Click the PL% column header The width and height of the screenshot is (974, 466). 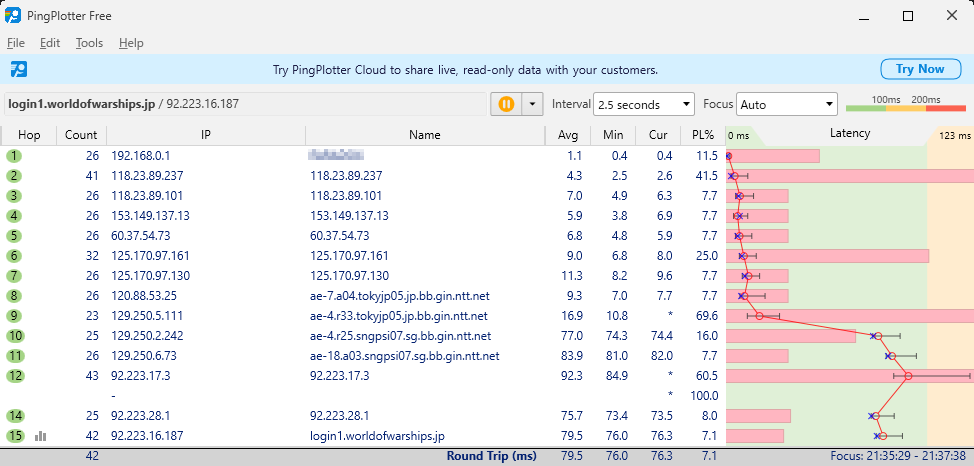click(x=703, y=135)
